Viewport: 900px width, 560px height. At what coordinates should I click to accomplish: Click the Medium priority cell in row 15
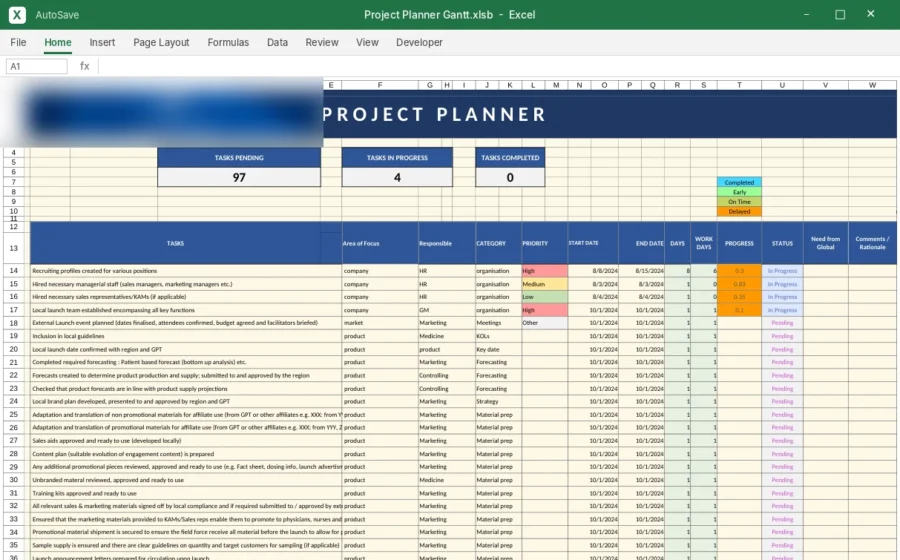pos(545,284)
